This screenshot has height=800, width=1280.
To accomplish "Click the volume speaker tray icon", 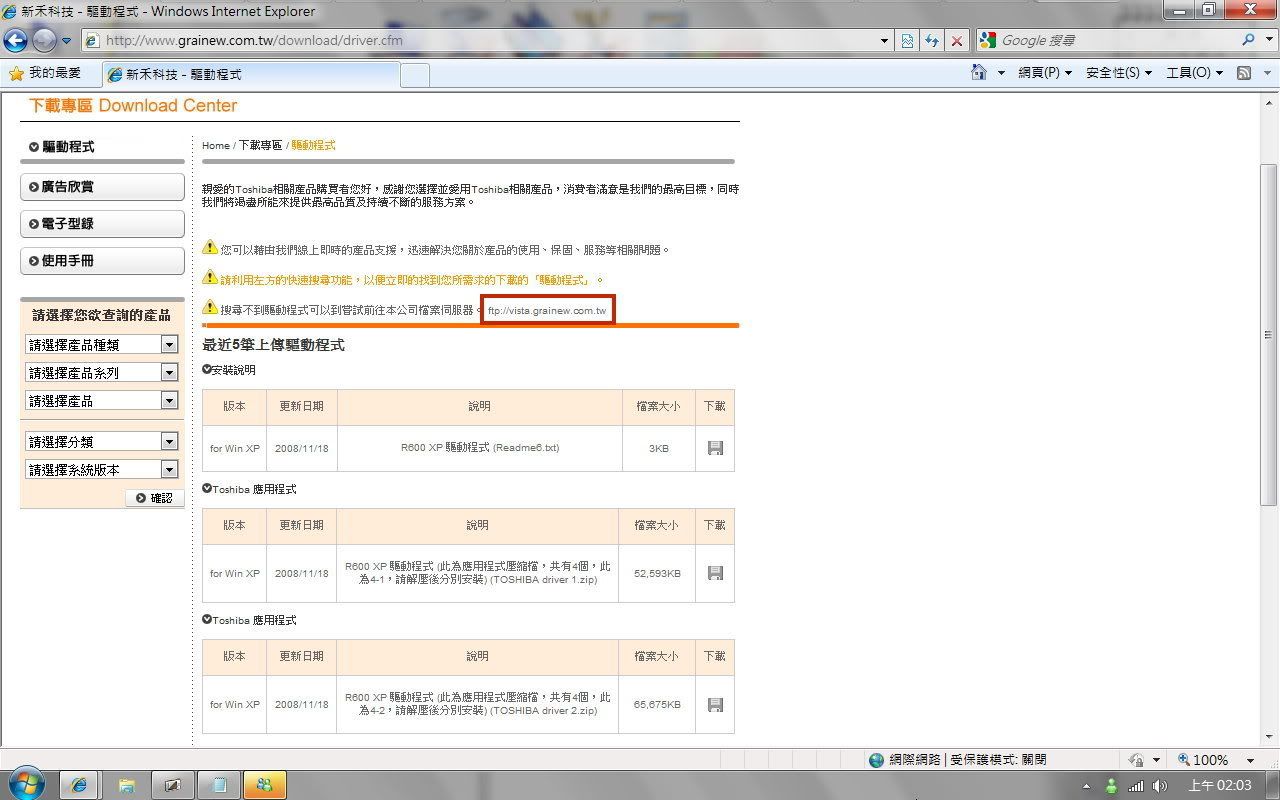I will click(1159, 786).
